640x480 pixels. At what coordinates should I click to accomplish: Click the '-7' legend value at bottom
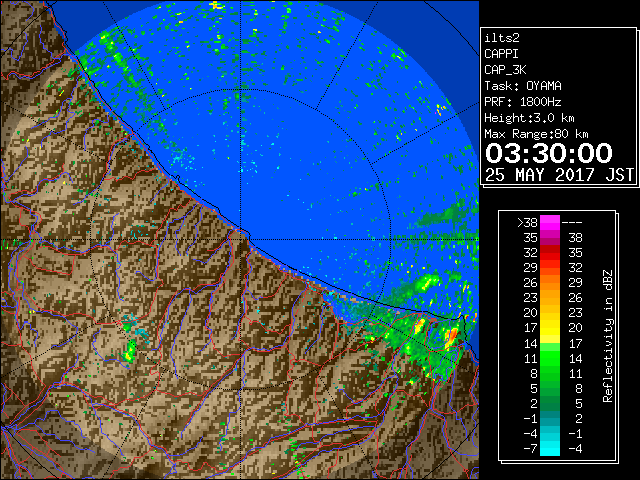pos(530,449)
